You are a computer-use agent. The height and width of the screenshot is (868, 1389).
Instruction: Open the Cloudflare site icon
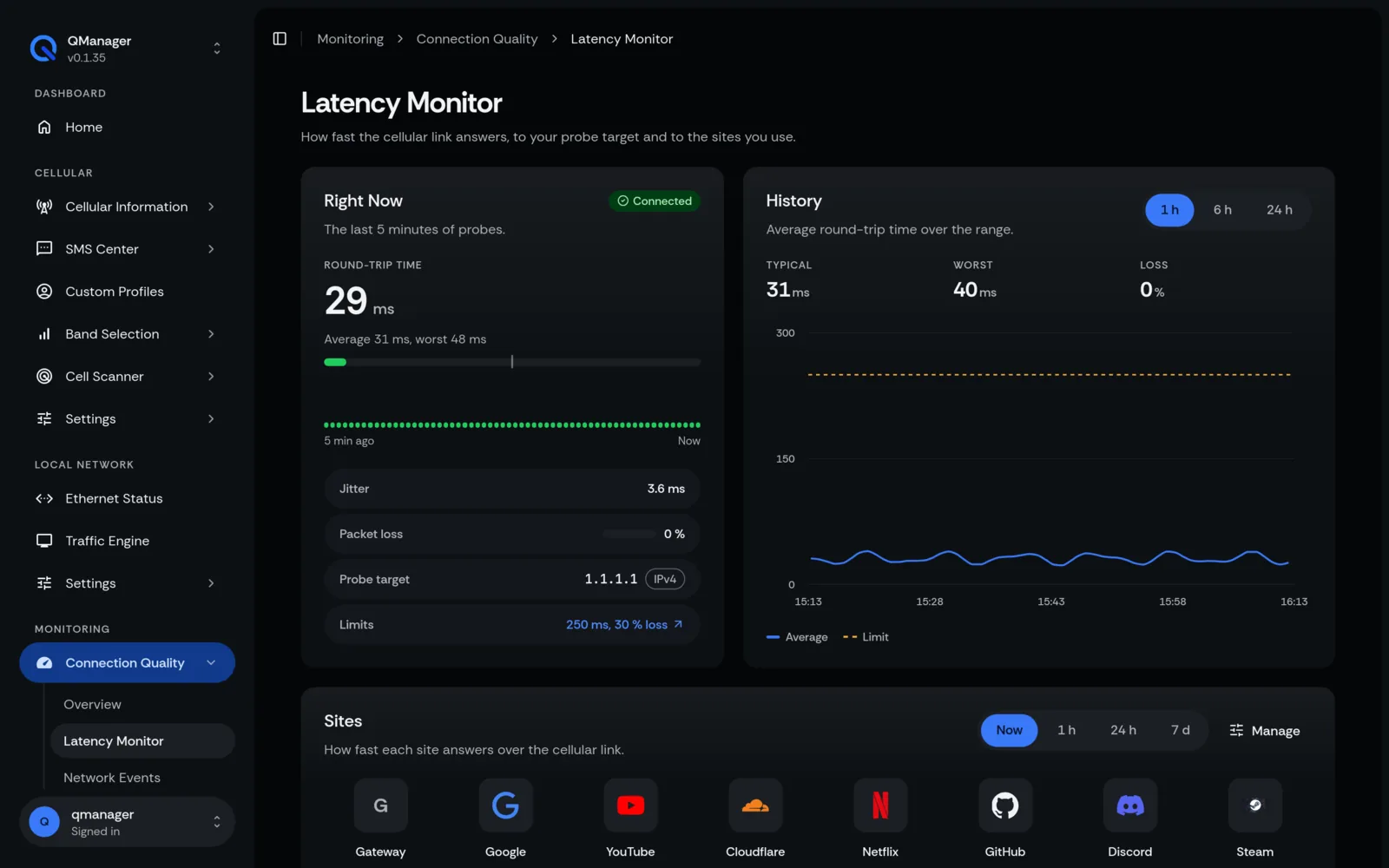coord(755,806)
